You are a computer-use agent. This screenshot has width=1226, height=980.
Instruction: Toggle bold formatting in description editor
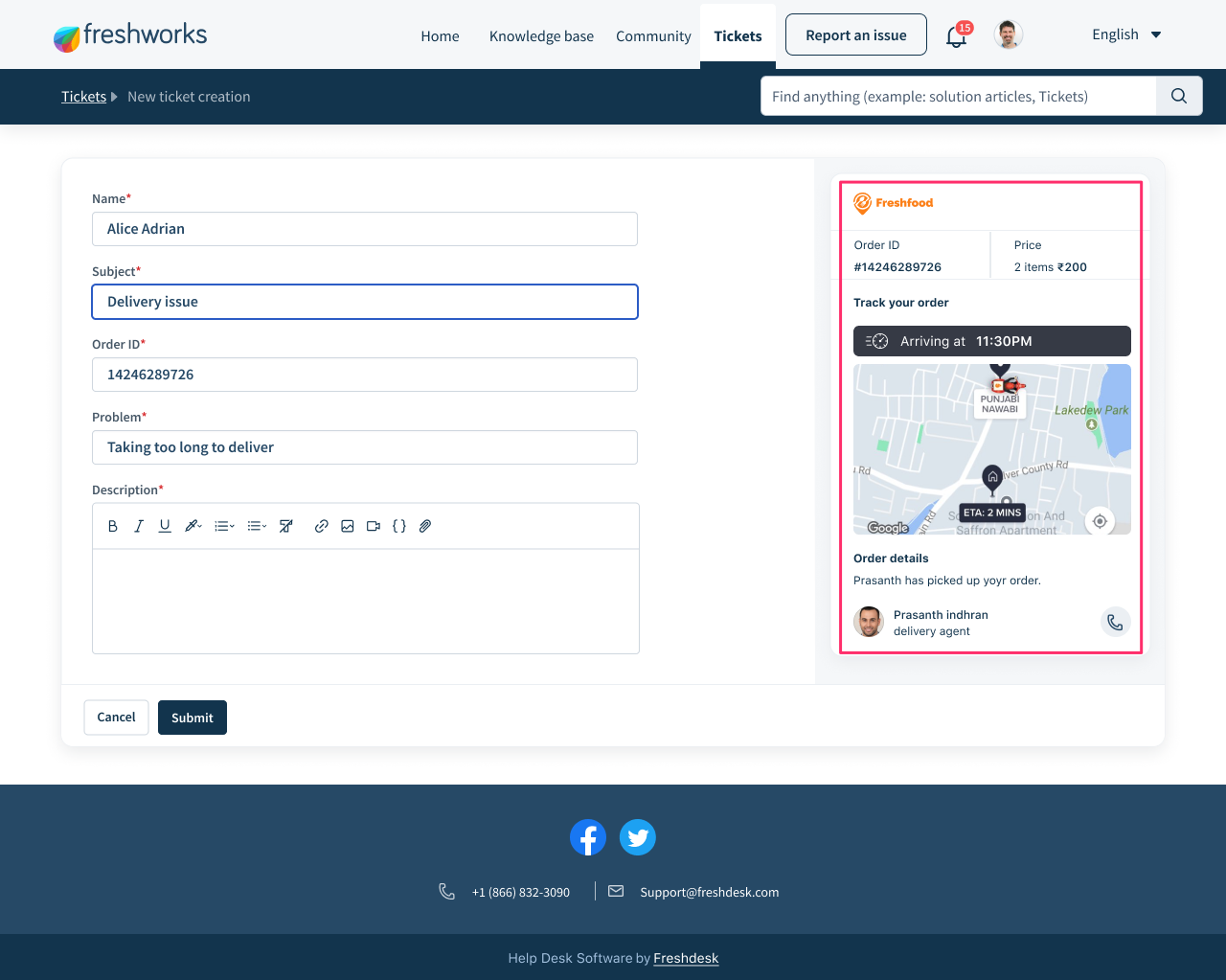(x=113, y=526)
